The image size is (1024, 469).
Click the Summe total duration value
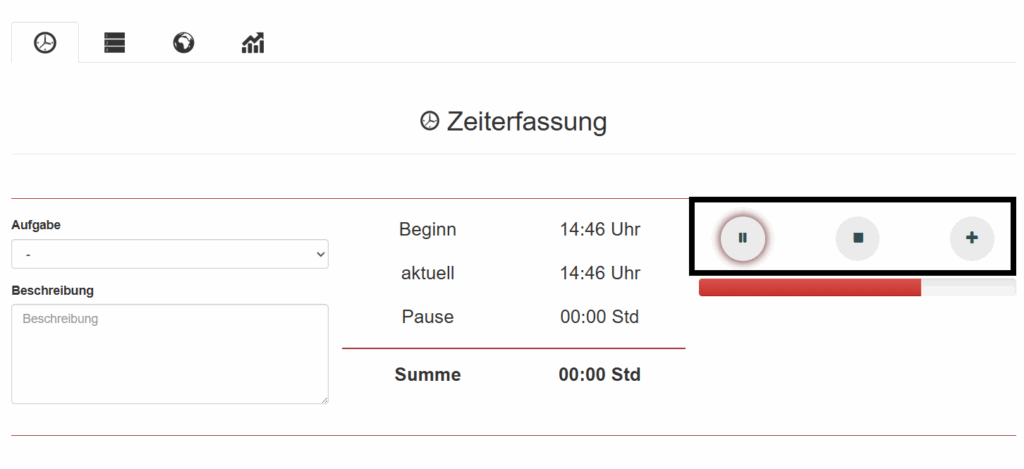pos(600,375)
